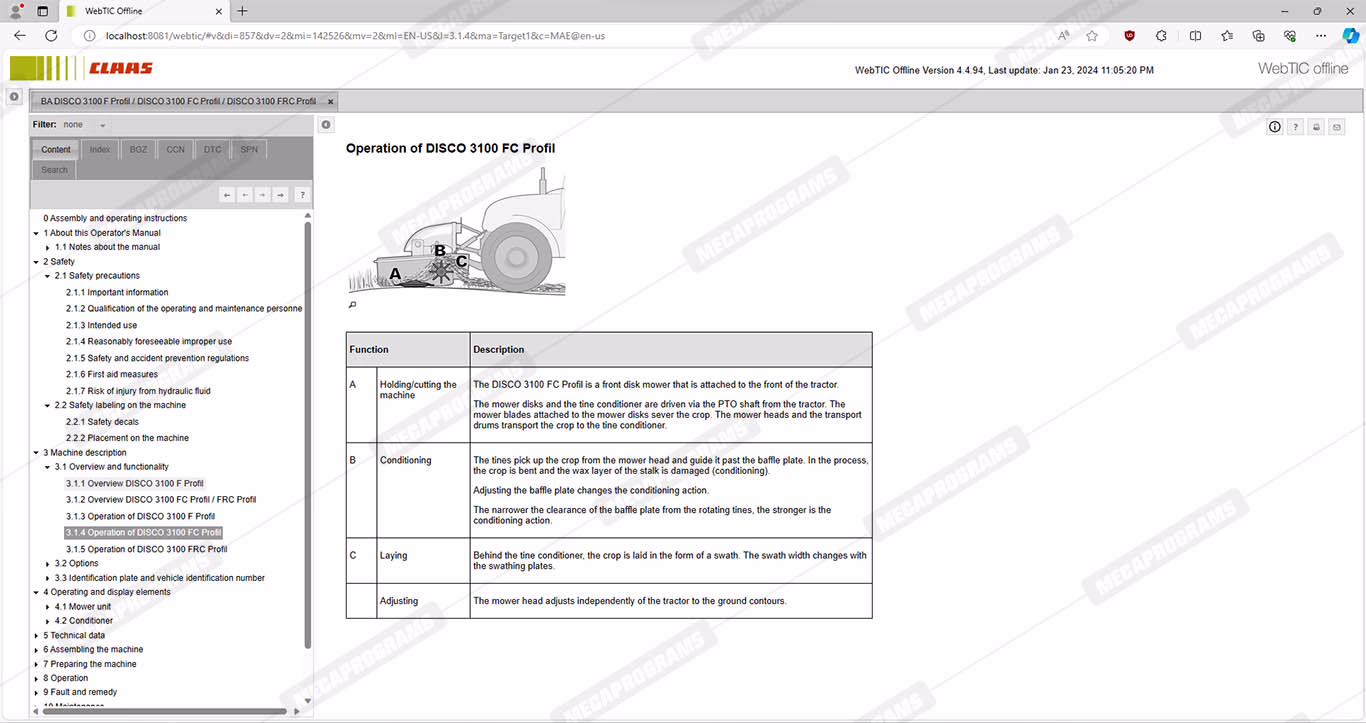Click the uBlock Origin shield icon
The height and width of the screenshot is (723, 1366).
(1129, 36)
